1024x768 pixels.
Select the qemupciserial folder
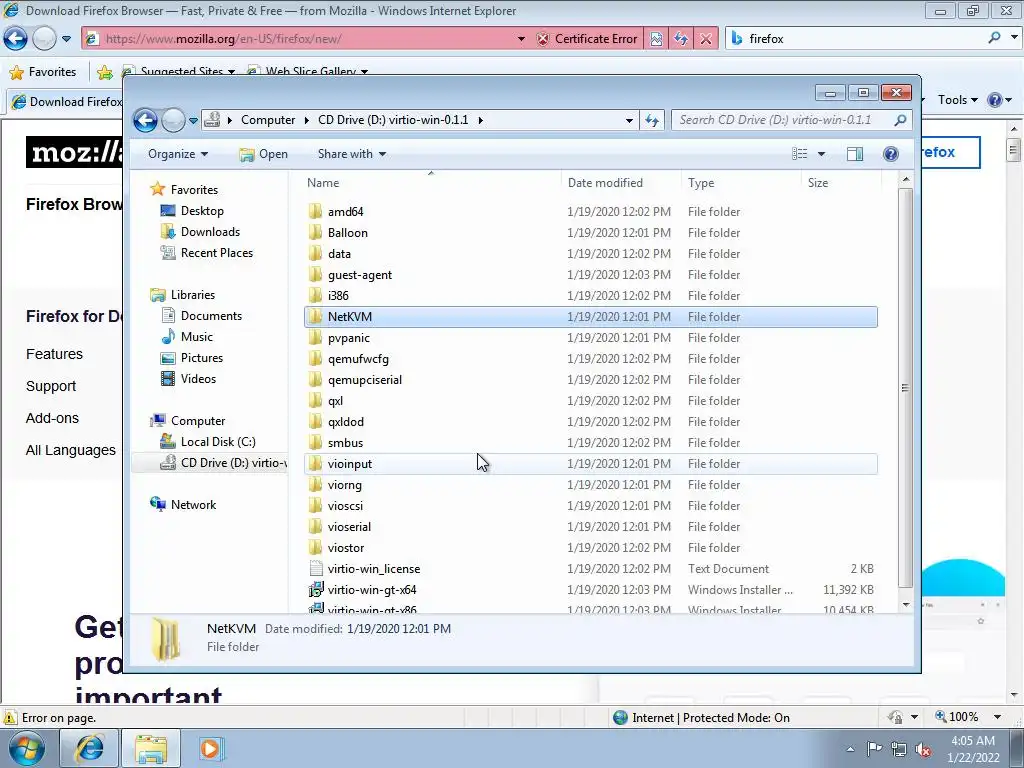(364, 380)
